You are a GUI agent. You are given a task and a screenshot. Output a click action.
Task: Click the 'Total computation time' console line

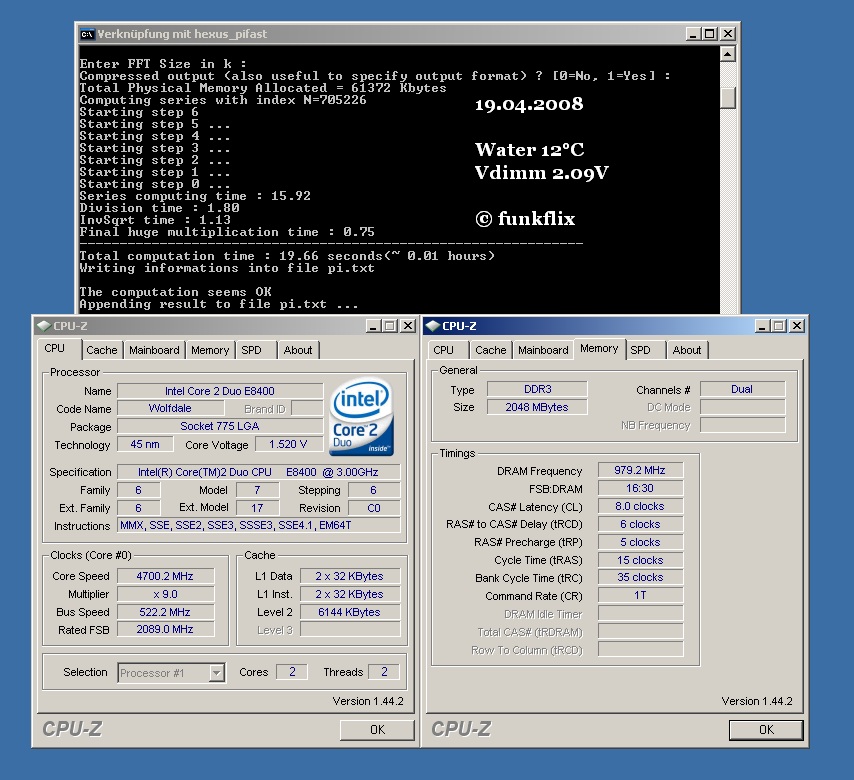pyautogui.click(x=287, y=256)
